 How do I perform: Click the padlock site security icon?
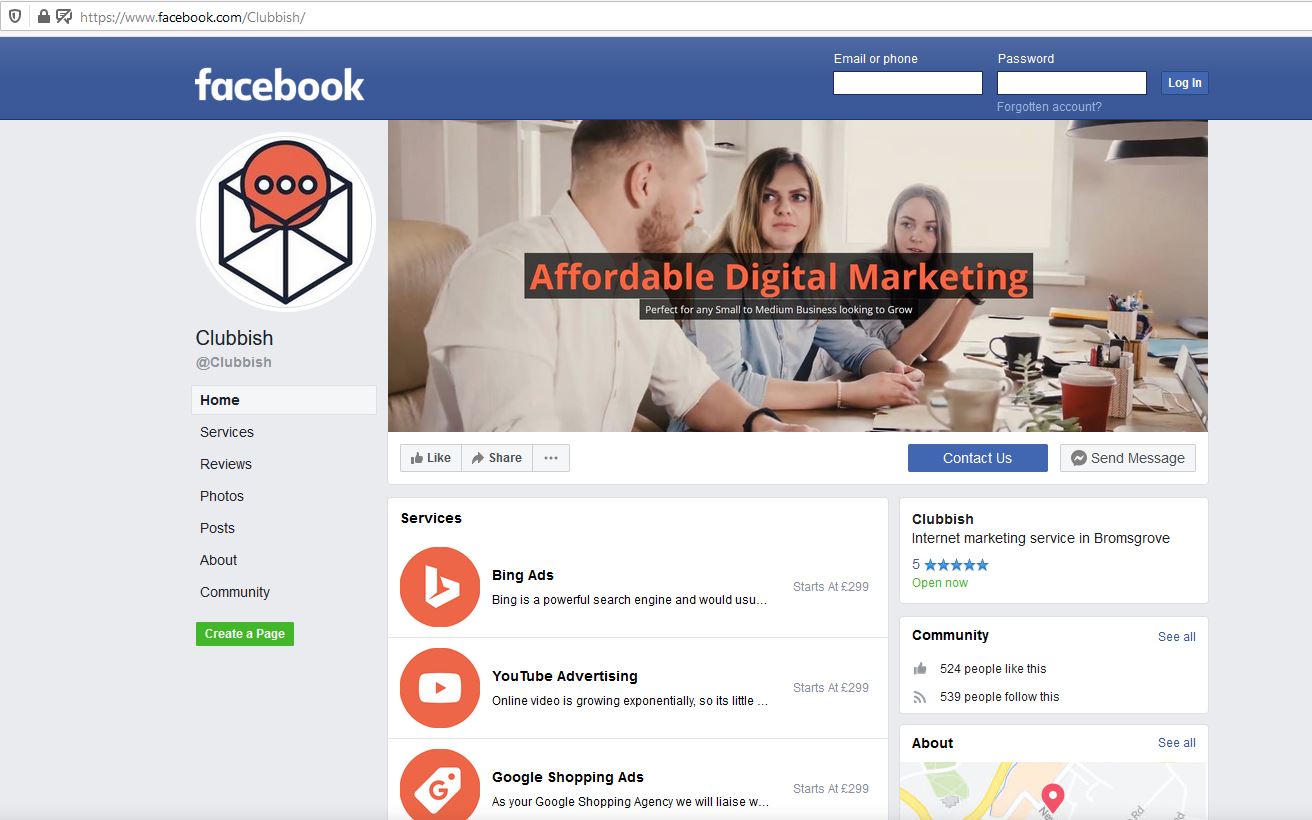(x=43, y=16)
